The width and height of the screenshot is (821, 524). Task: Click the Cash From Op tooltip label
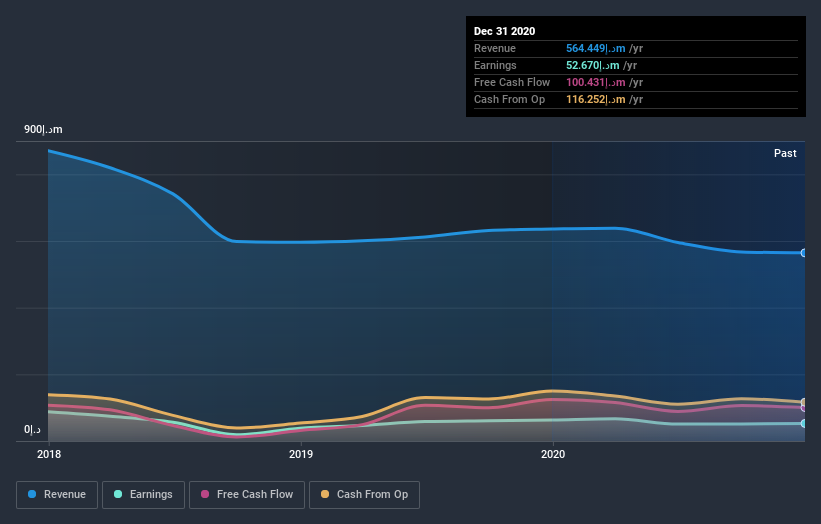[509, 99]
